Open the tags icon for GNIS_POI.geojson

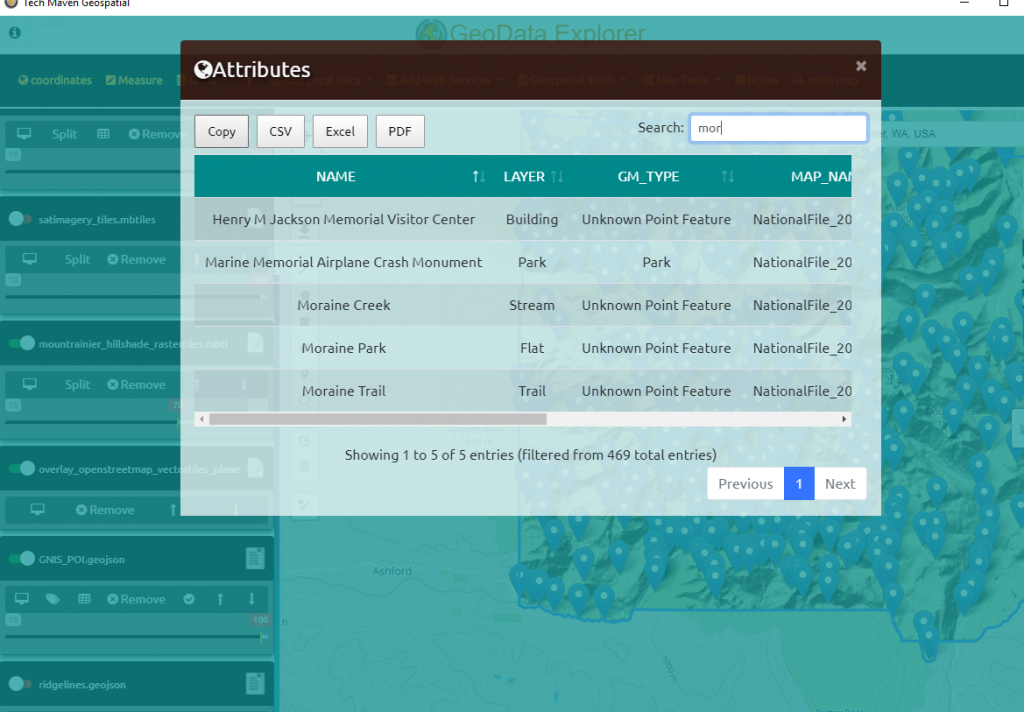coord(53,599)
